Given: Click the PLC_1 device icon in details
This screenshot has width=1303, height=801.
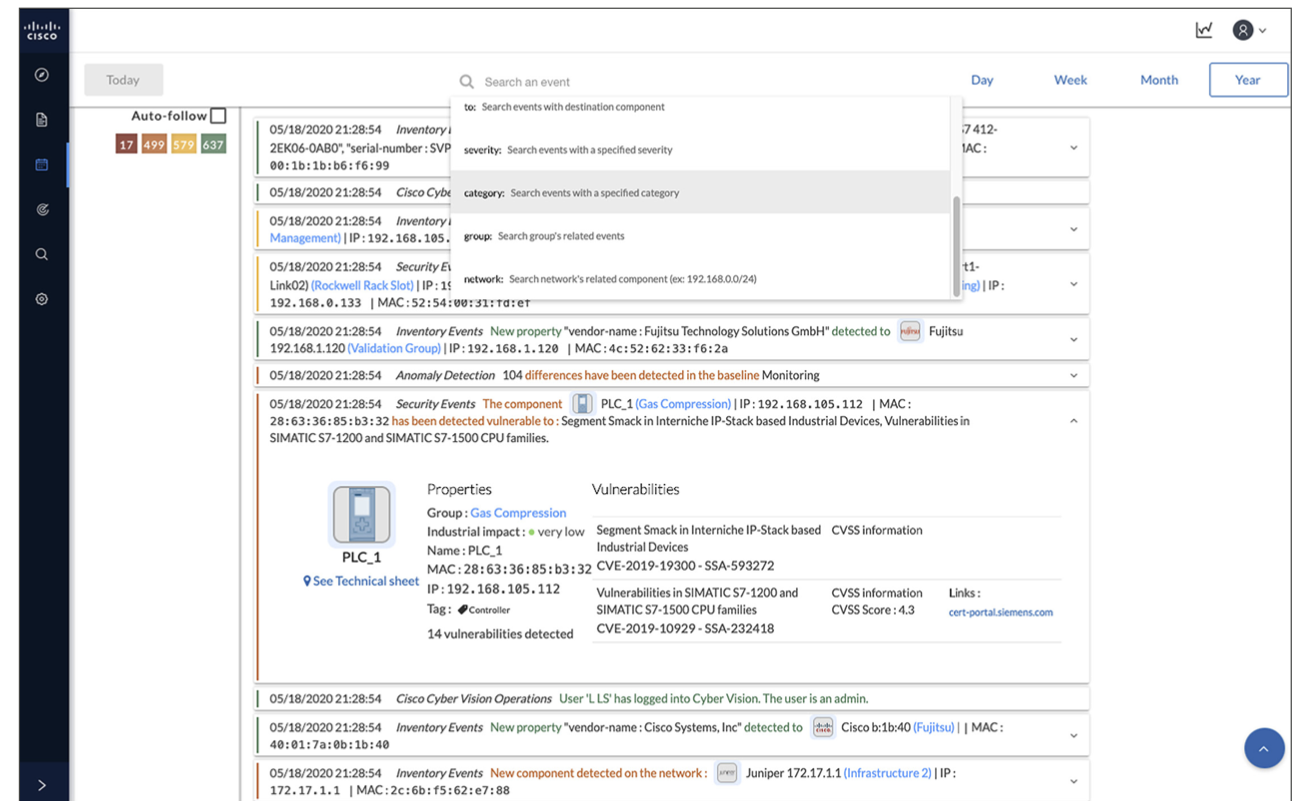Looking at the screenshot, I should [x=361, y=514].
